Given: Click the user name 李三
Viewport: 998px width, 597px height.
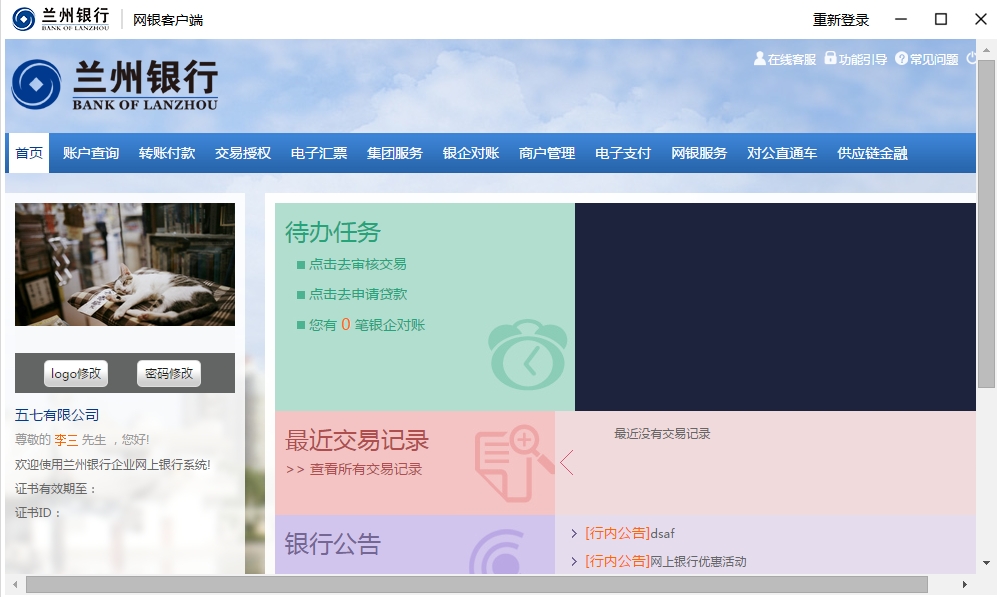Looking at the screenshot, I should coord(66,440).
